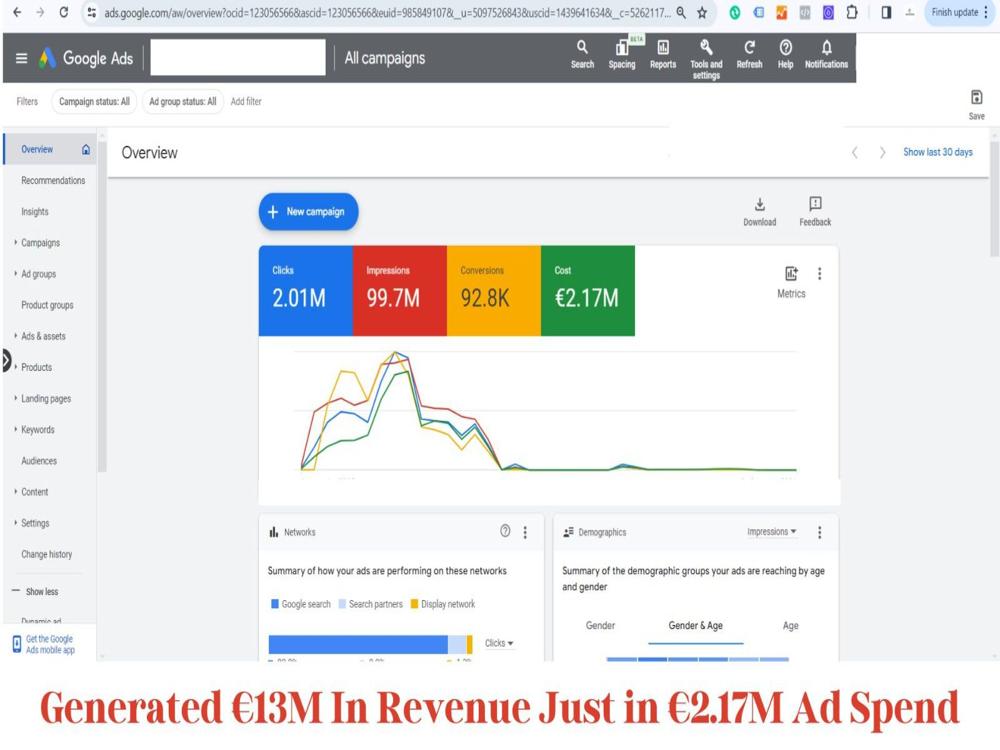Switch to the Gender & Age tab
The height and width of the screenshot is (750, 1000).
pyautogui.click(x=695, y=626)
